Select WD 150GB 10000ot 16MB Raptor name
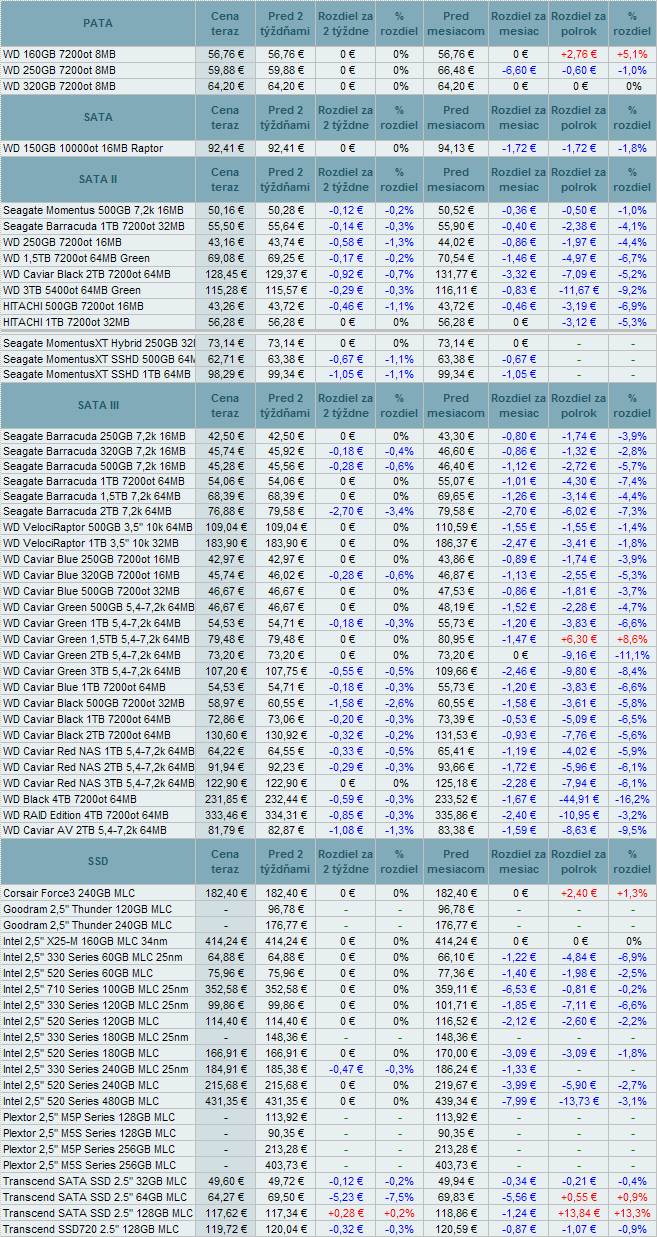657x1237 pixels. pos(83,148)
